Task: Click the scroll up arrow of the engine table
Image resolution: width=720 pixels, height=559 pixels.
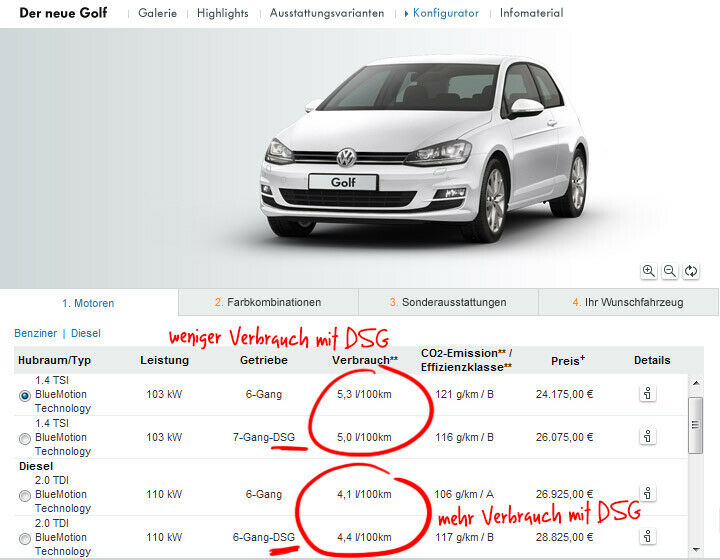Action: tap(696, 383)
